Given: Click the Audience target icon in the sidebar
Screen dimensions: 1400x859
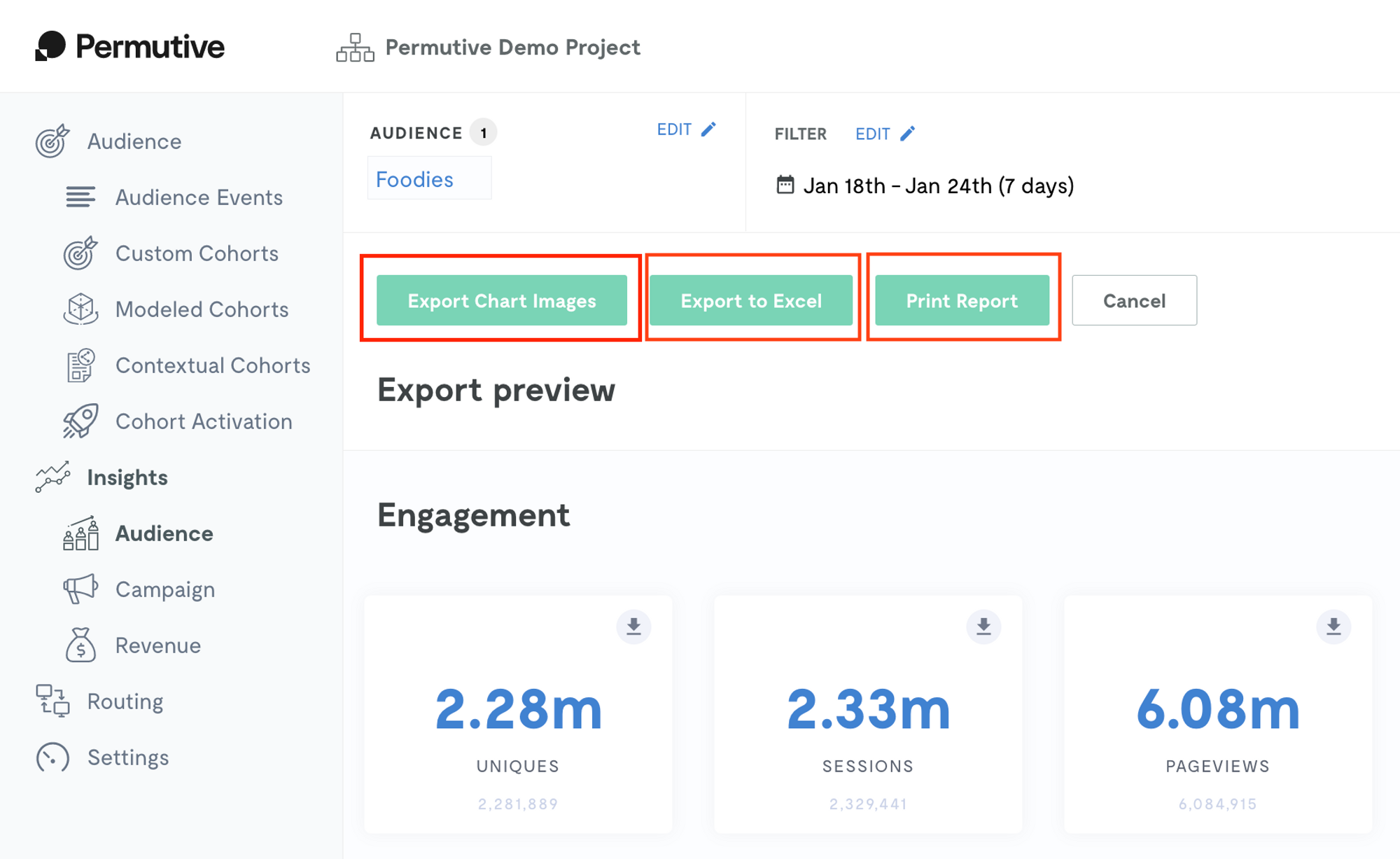Looking at the screenshot, I should pyautogui.click(x=52, y=141).
